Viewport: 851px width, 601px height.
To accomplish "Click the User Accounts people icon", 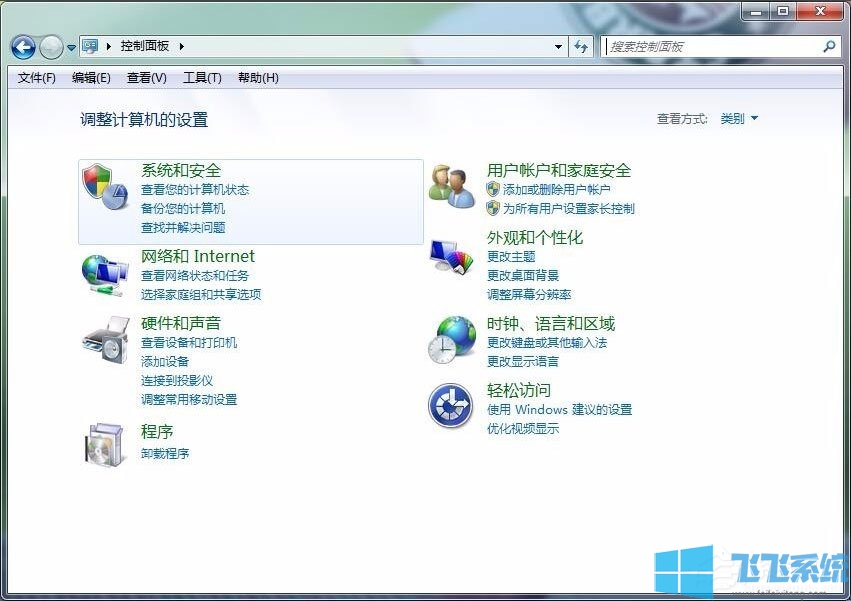I will click(451, 186).
